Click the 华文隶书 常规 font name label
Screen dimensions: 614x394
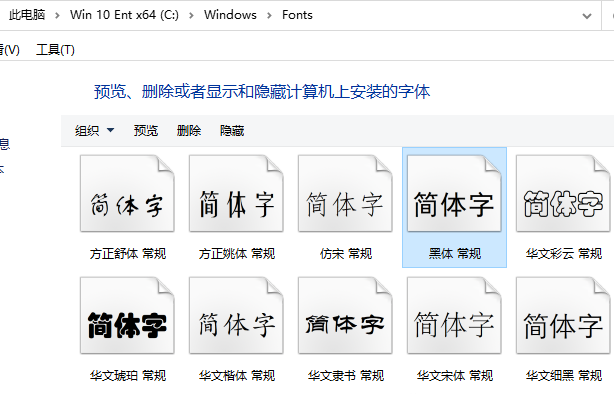point(346,376)
